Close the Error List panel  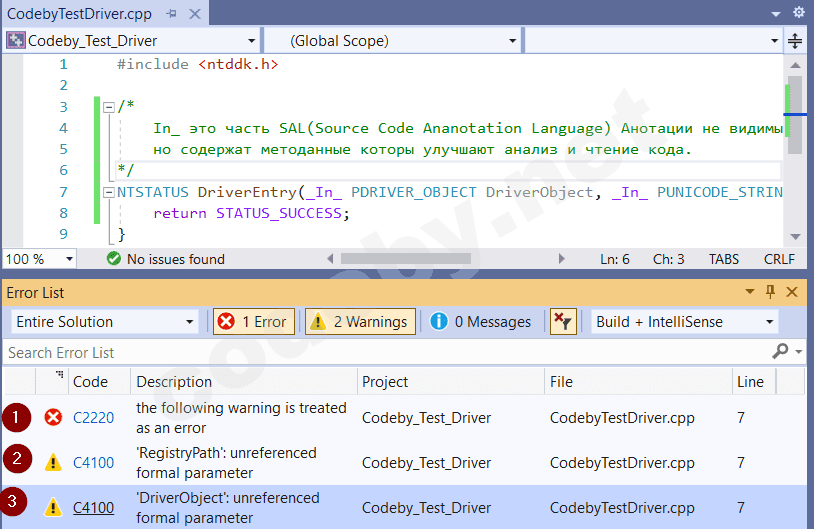(x=792, y=292)
